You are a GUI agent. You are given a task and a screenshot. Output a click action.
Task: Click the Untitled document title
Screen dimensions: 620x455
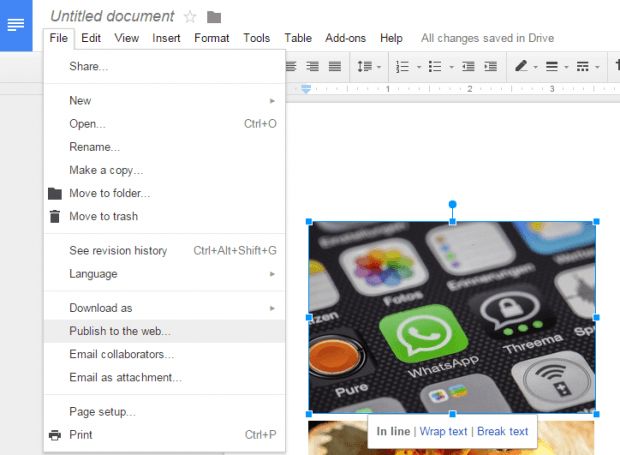click(112, 16)
